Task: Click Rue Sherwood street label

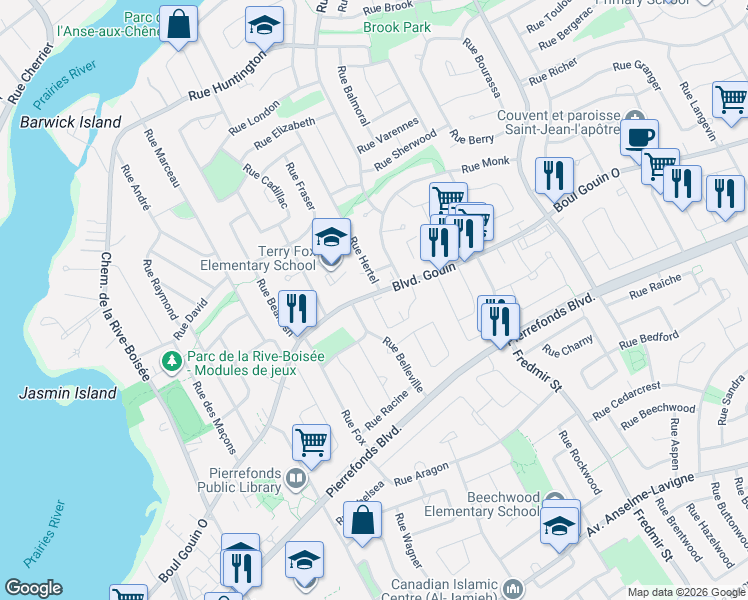Action: coord(405,150)
